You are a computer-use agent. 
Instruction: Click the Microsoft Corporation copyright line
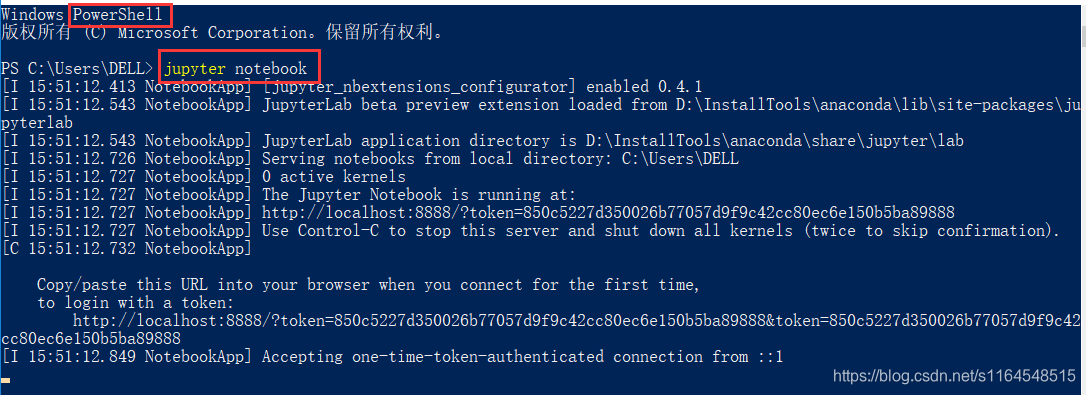point(222,33)
